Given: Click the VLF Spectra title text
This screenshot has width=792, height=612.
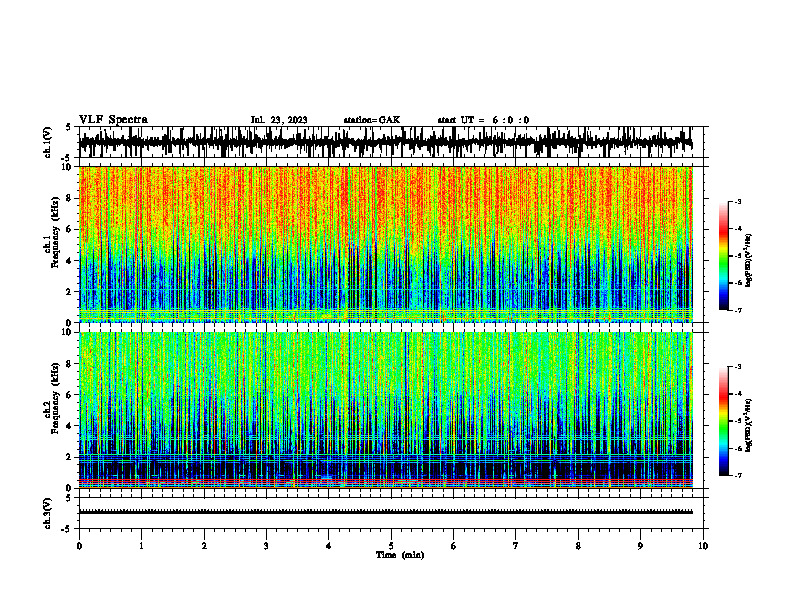Looking at the screenshot, I should [x=113, y=120].
